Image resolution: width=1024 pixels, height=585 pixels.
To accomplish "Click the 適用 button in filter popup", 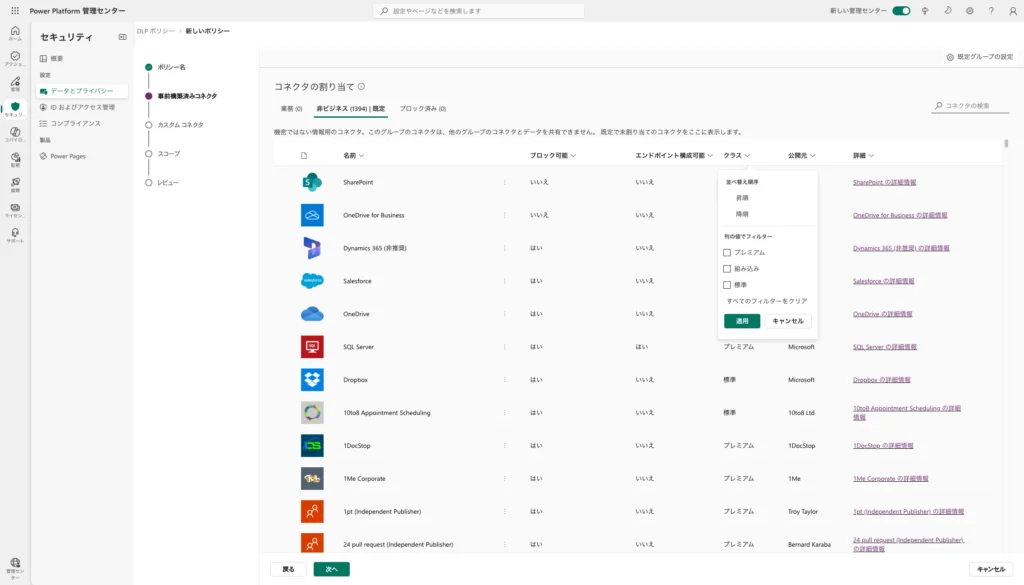I will tap(742, 321).
